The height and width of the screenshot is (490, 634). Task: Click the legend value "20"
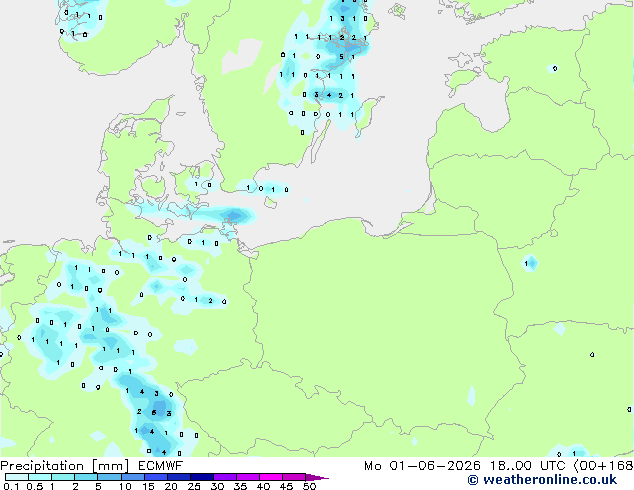(171, 486)
